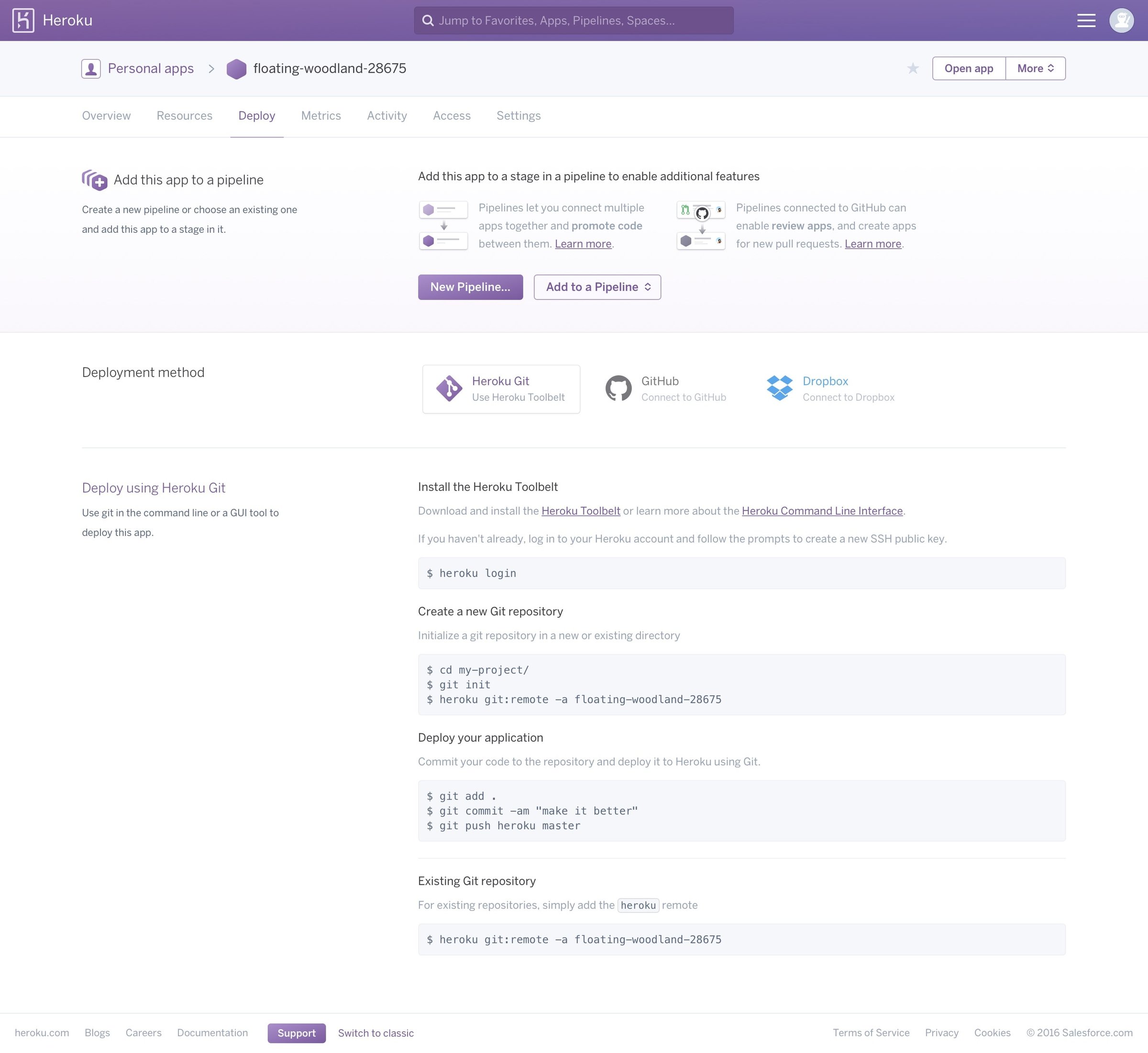The height and width of the screenshot is (1053, 1148).
Task: Click the Open app button
Action: [969, 68]
